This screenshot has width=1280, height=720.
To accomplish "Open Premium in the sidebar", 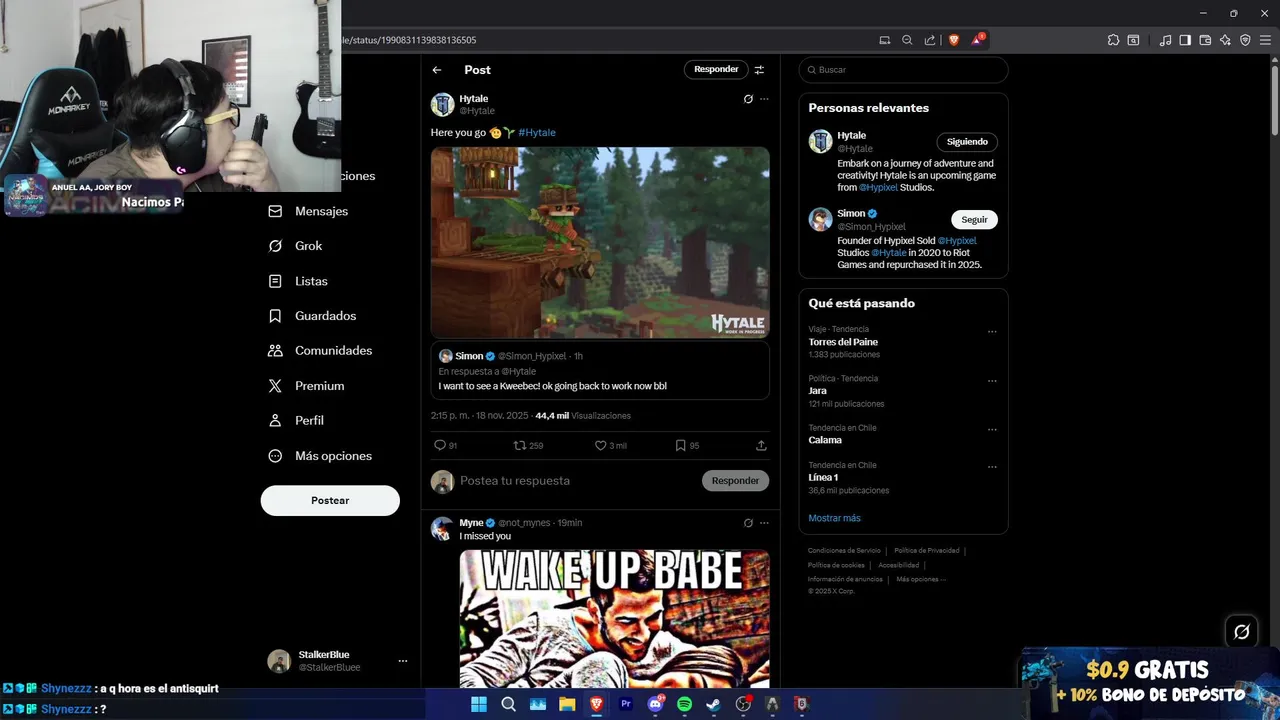I will pyautogui.click(x=306, y=386).
